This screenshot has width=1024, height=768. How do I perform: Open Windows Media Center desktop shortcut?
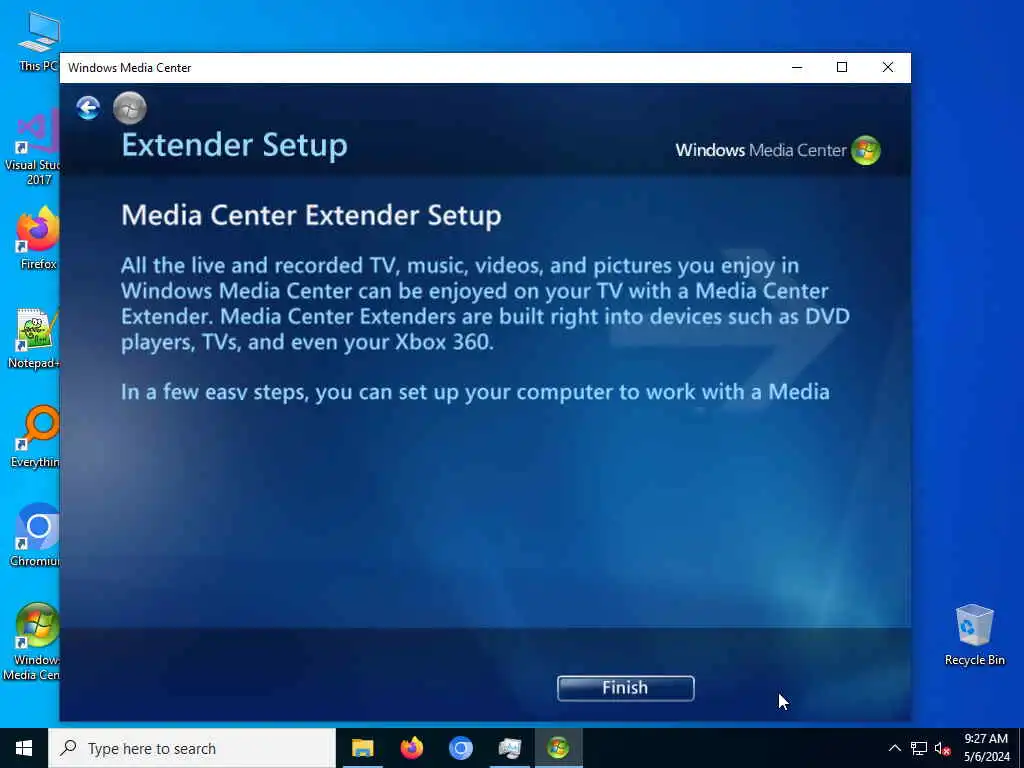point(33,641)
